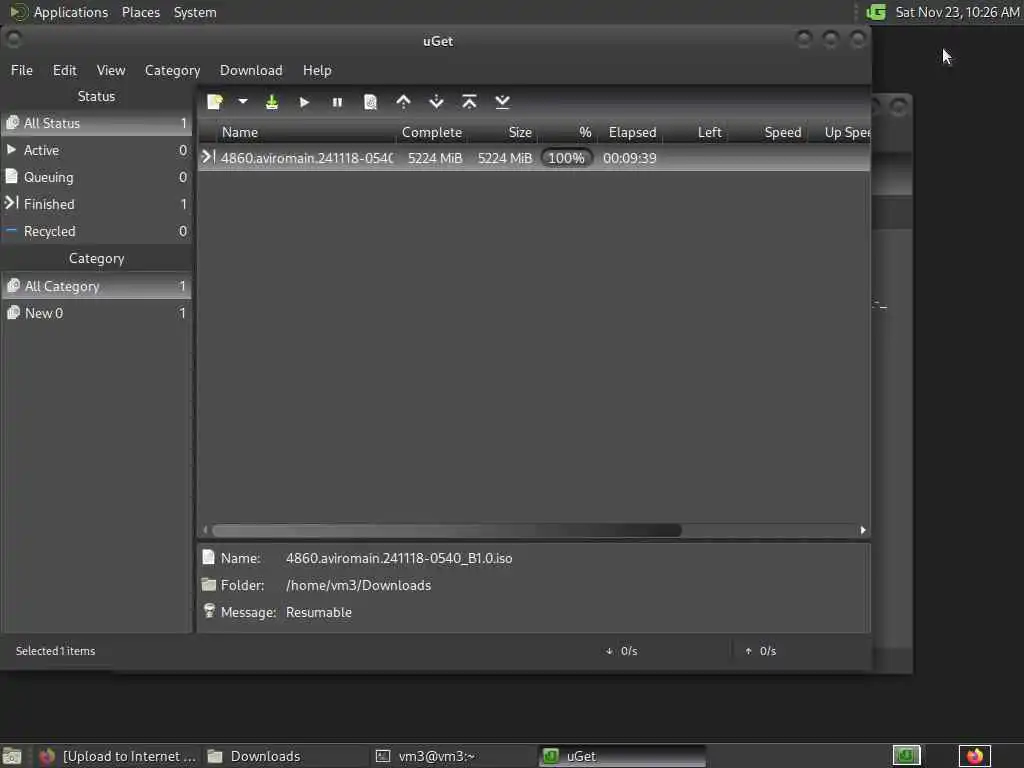The width and height of the screenshot is (1024, 768).
Task: Select Recycled status filter
Action: [x=97, y=231]
